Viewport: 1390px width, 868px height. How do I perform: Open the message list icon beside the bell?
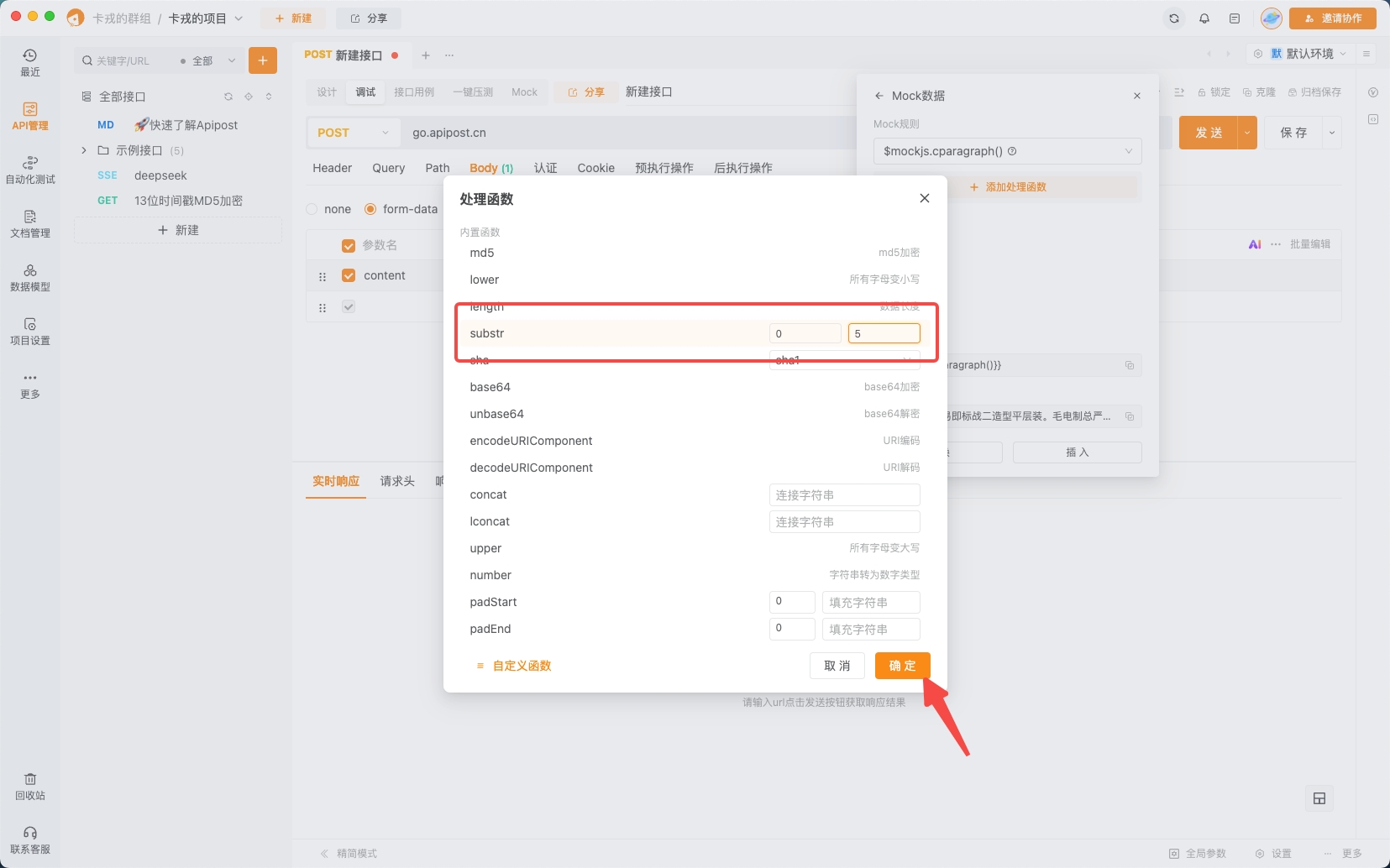pyautogui.click(x=1235, y=18)
